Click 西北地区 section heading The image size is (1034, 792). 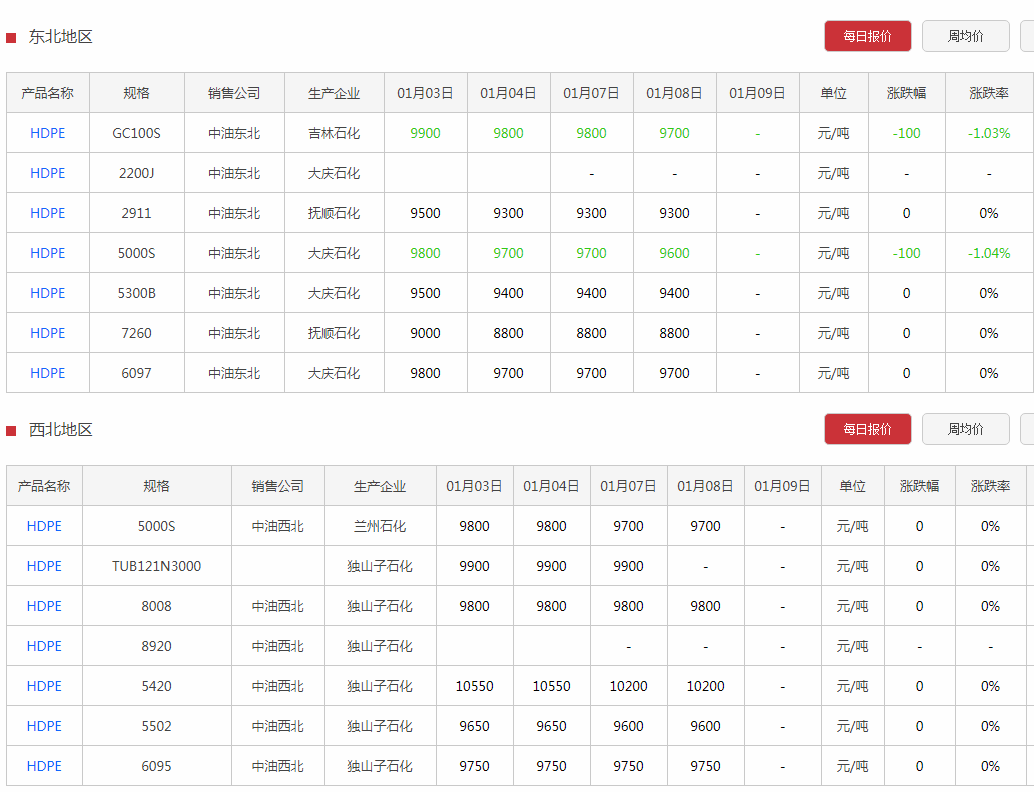(60, 430)
